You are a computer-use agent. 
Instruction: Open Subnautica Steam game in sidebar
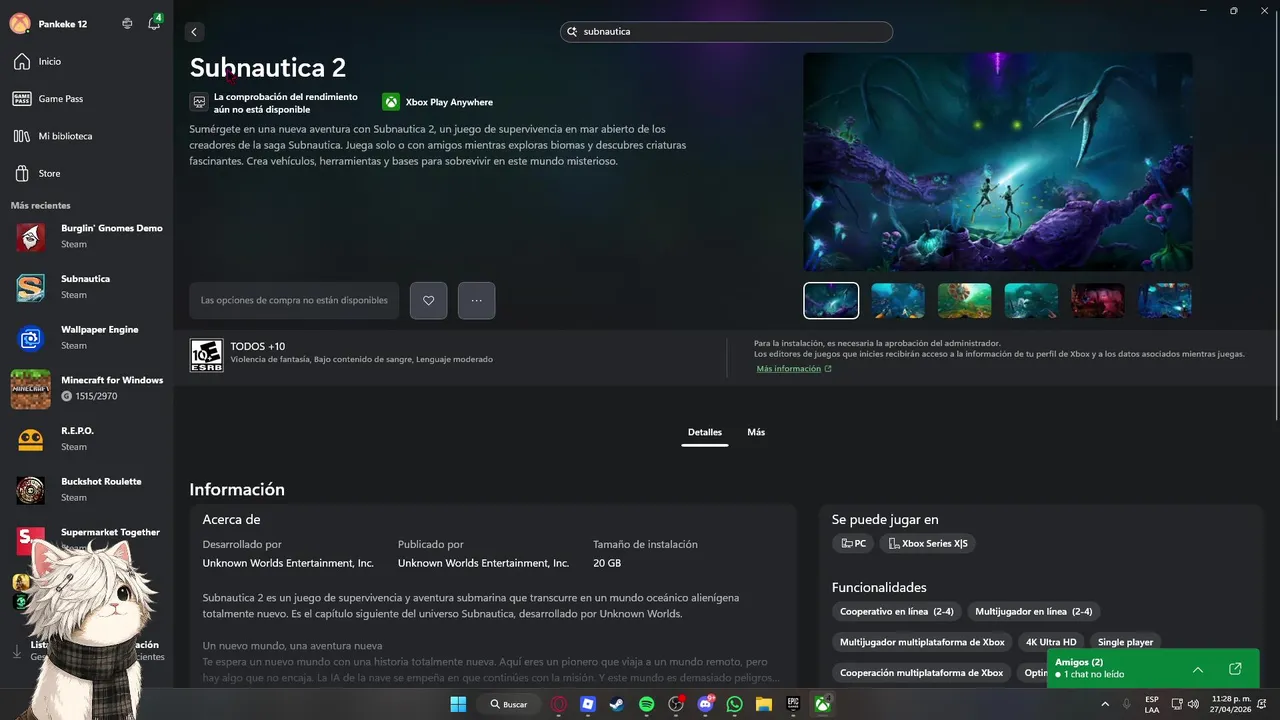tap(87, 287)
